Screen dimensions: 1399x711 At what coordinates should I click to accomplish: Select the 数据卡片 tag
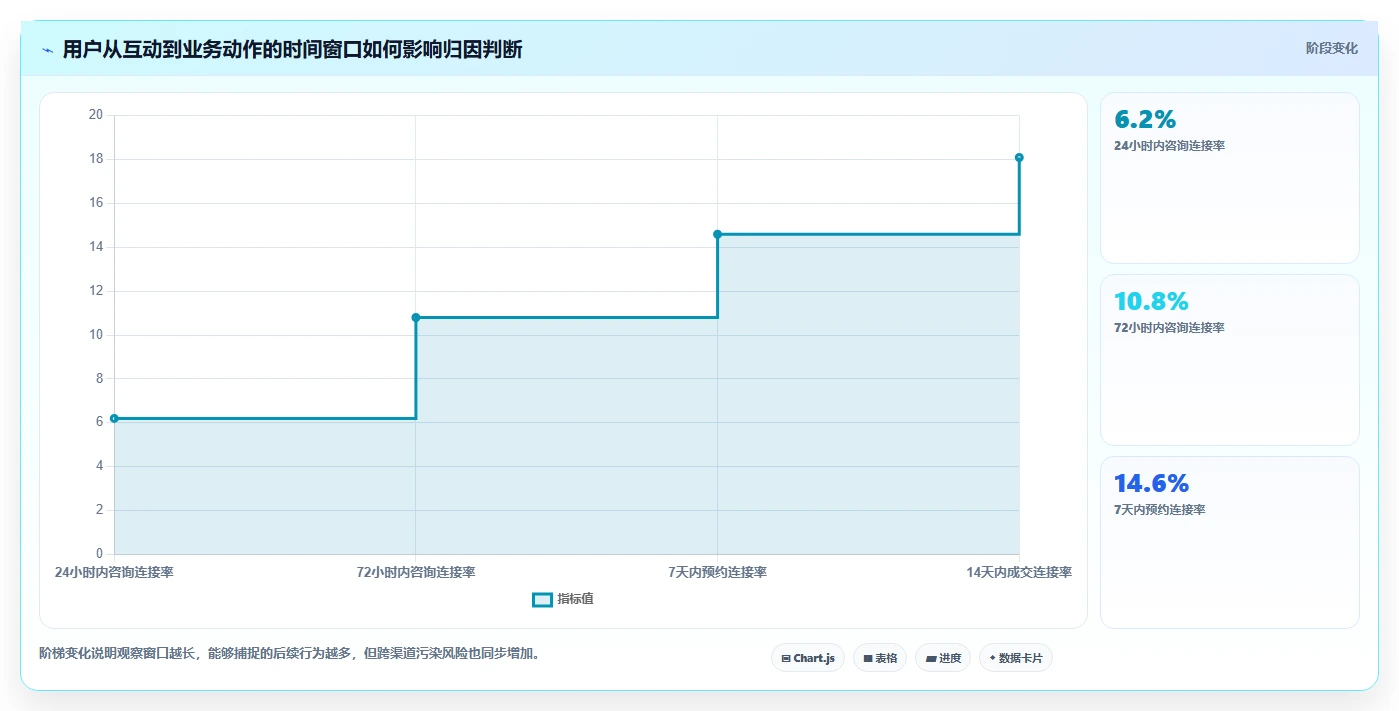1016,658
